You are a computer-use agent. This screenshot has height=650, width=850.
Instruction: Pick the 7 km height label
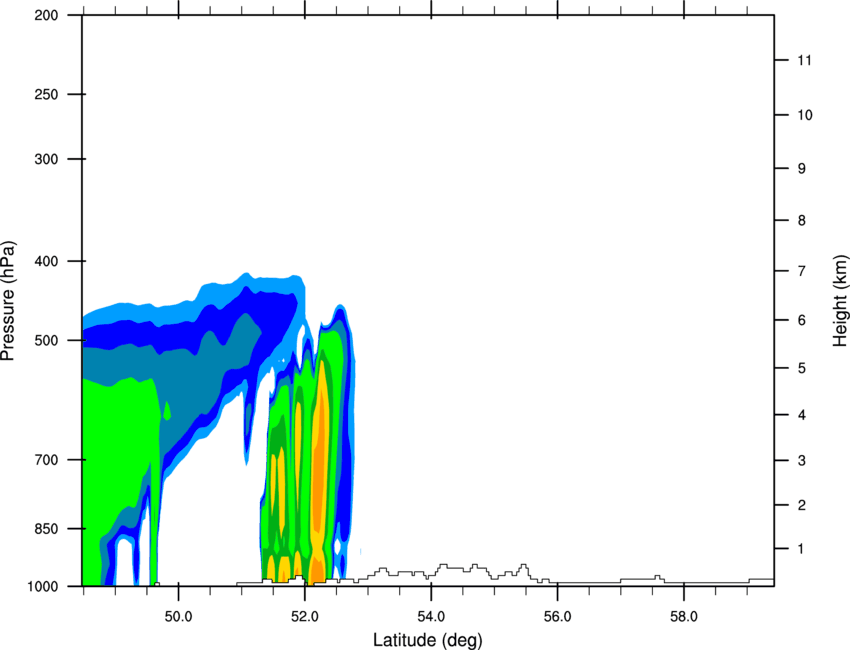(801, 271)
